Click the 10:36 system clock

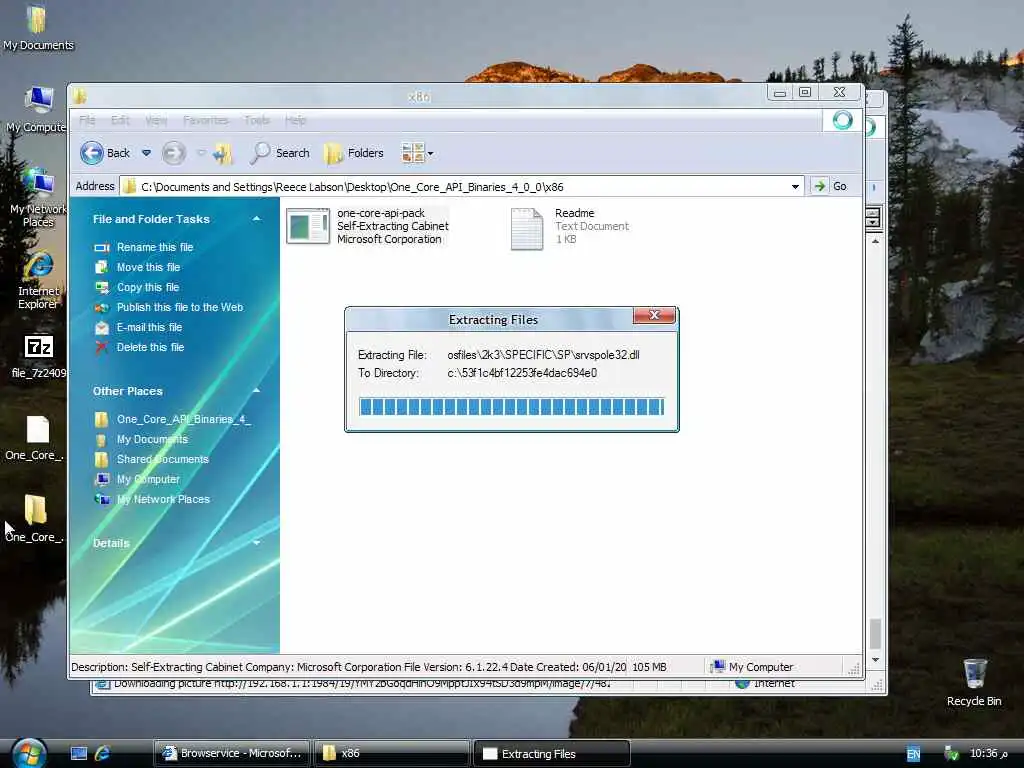point(988,754)
